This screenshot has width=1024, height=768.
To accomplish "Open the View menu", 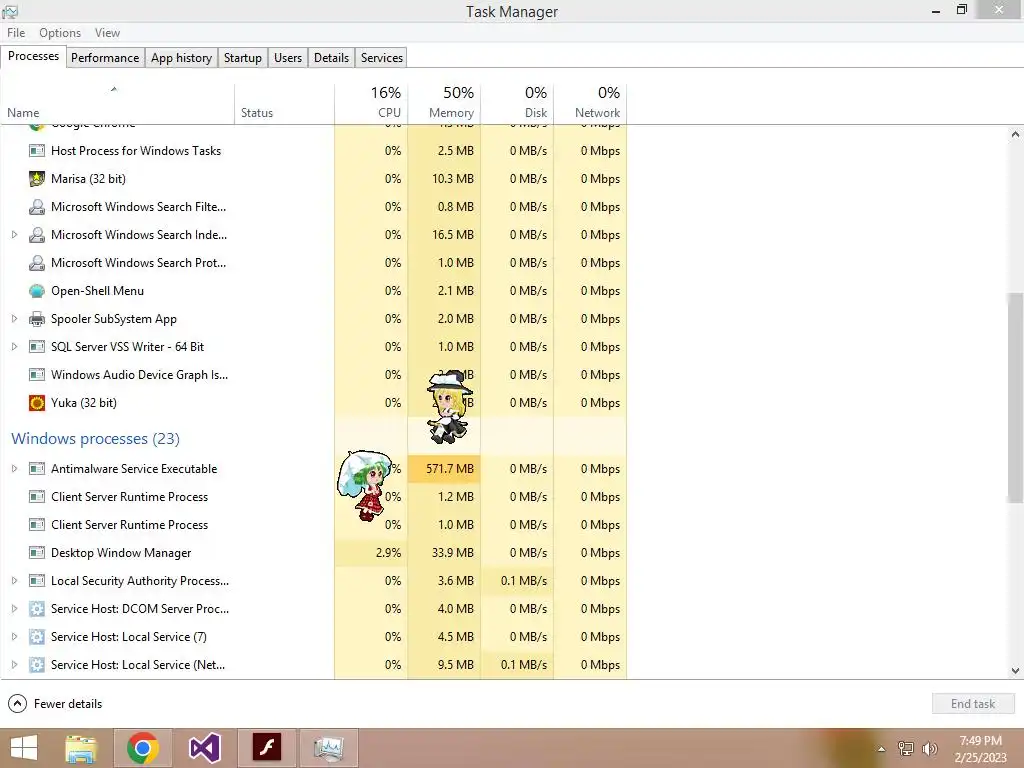I will [107, 33].
